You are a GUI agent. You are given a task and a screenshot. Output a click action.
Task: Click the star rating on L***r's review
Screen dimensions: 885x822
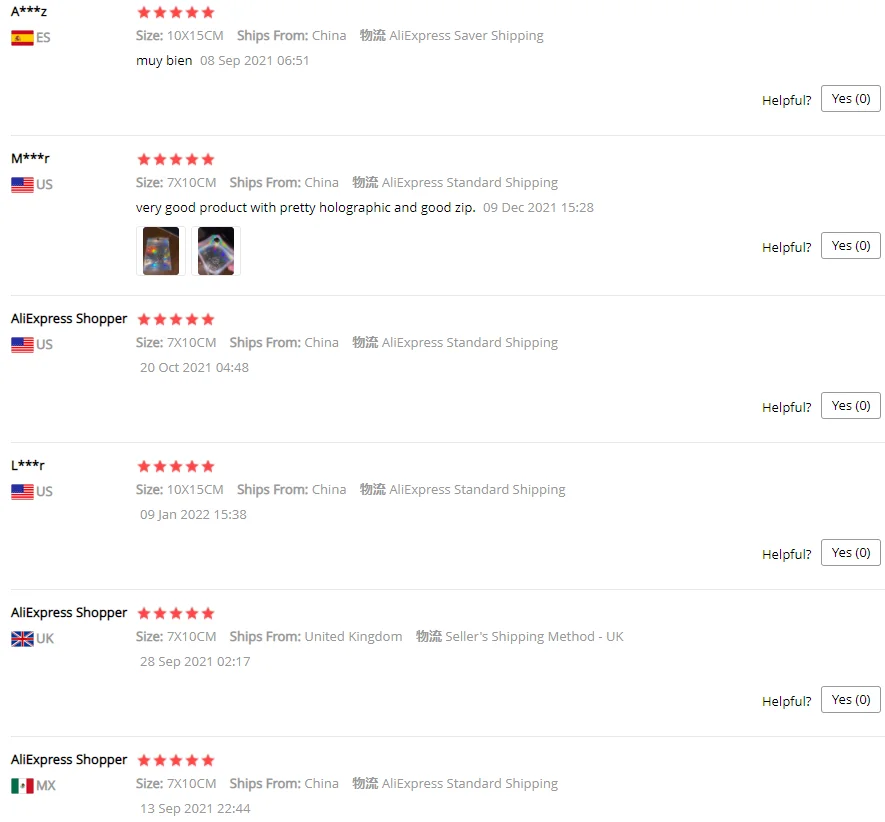176,466
